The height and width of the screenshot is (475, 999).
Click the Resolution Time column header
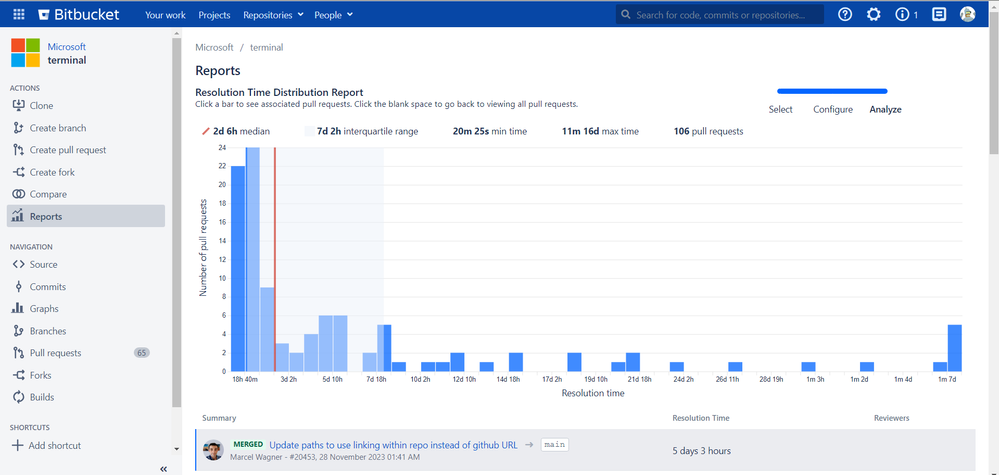point(701,418)
